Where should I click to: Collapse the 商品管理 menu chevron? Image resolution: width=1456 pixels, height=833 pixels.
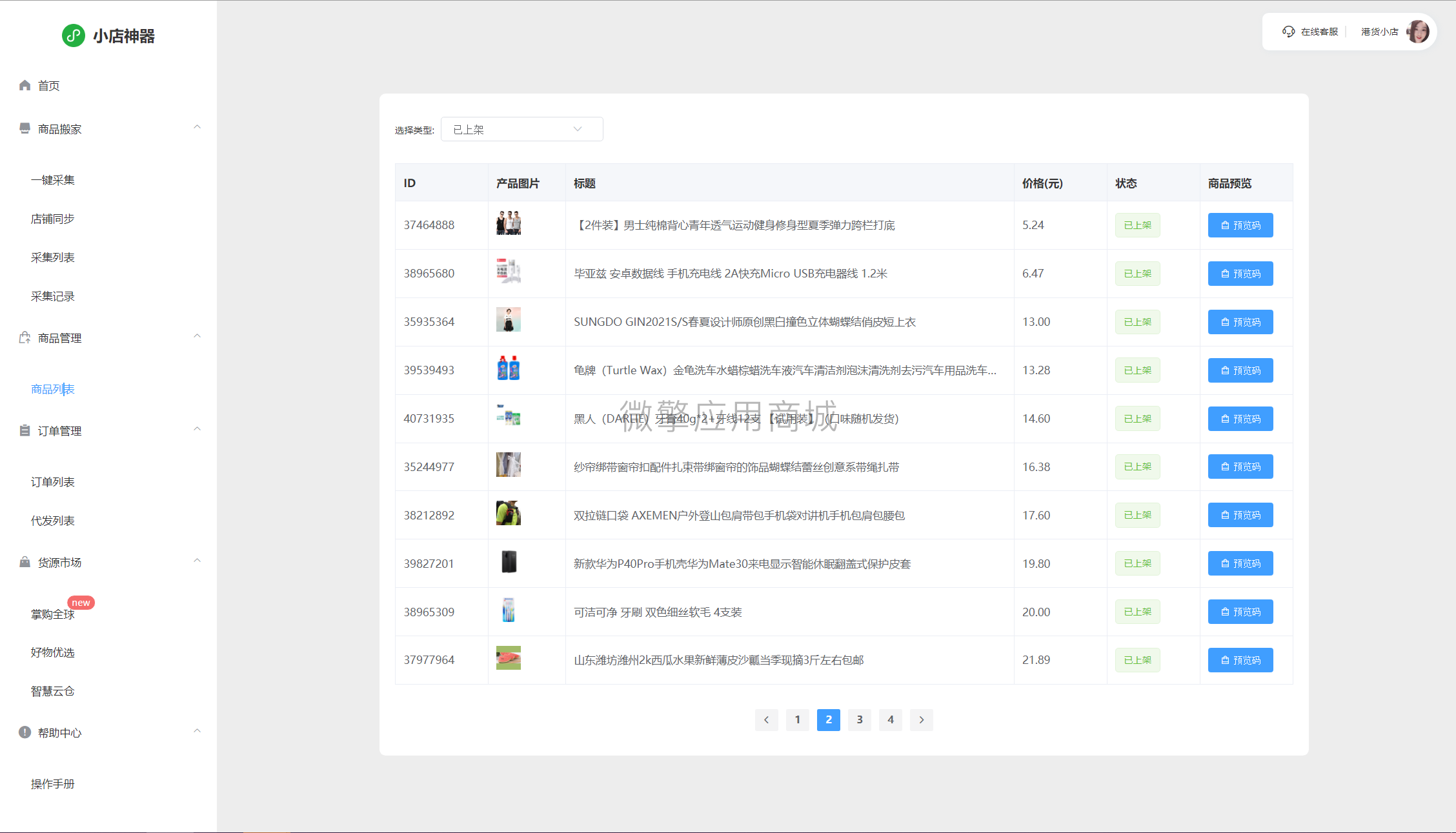(197, 336)
